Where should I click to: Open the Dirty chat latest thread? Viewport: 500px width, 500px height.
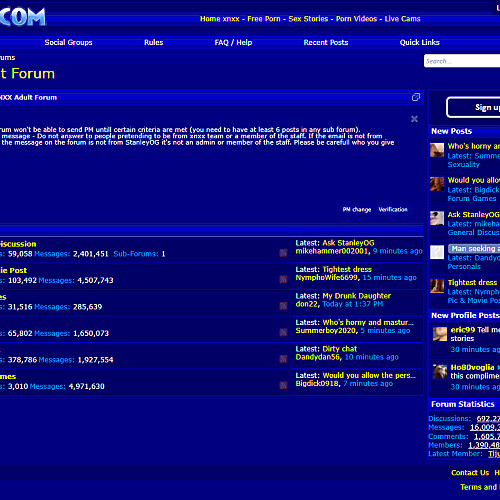pyautogui.click(x=340, y=349)
